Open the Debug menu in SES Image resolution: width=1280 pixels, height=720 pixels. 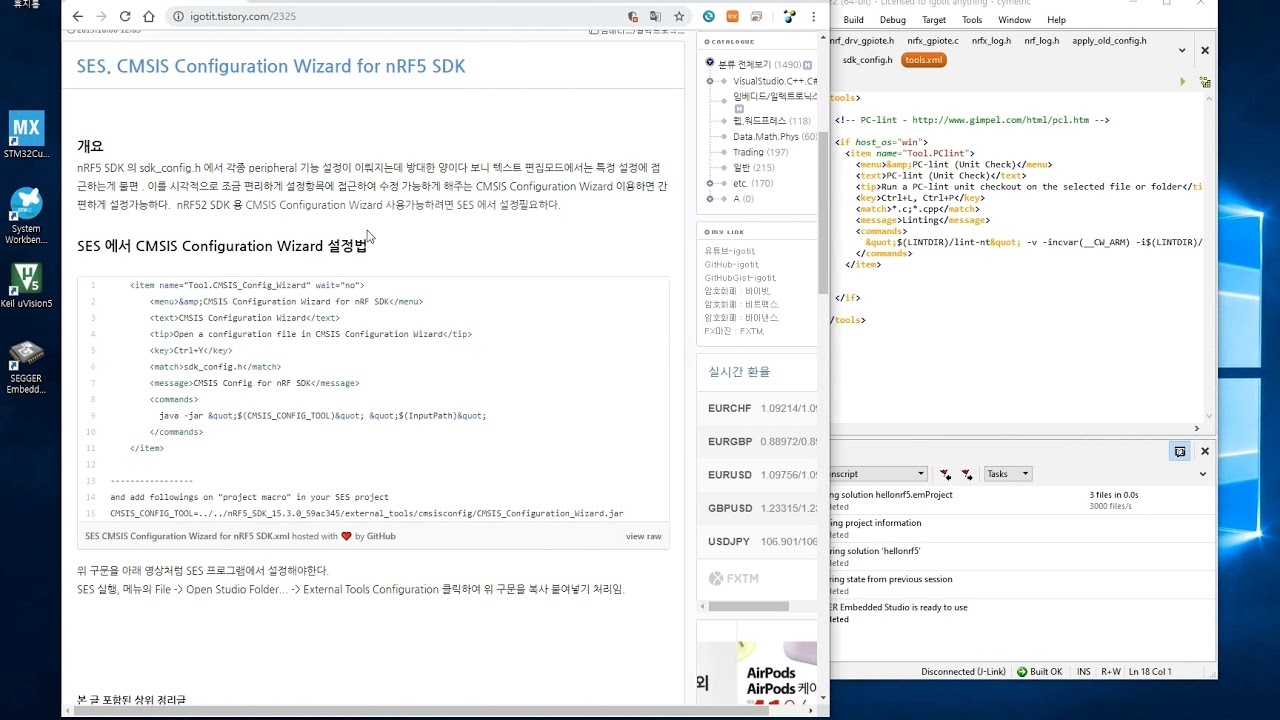(x=893, y=20)
